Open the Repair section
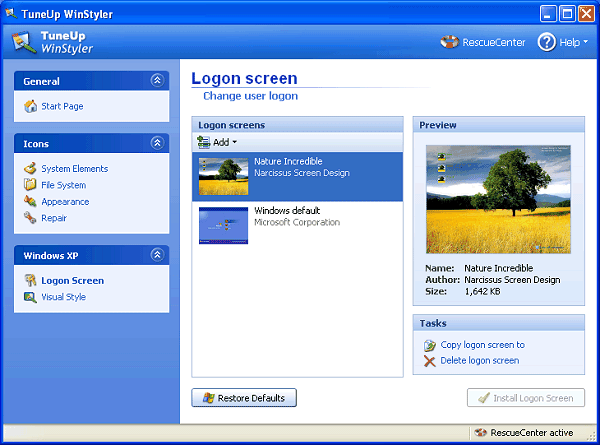Image resolution: width=600 pixels, height=445 pixels. (54, 218)
